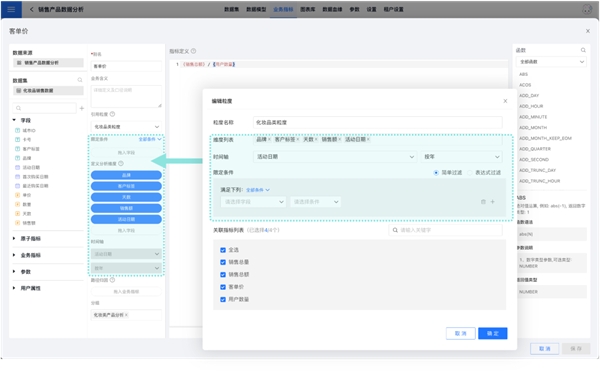The width and height of the screenshot is (600, 376).
Task: Click the 请输入关键字 search input
Action: click(446, 230)
